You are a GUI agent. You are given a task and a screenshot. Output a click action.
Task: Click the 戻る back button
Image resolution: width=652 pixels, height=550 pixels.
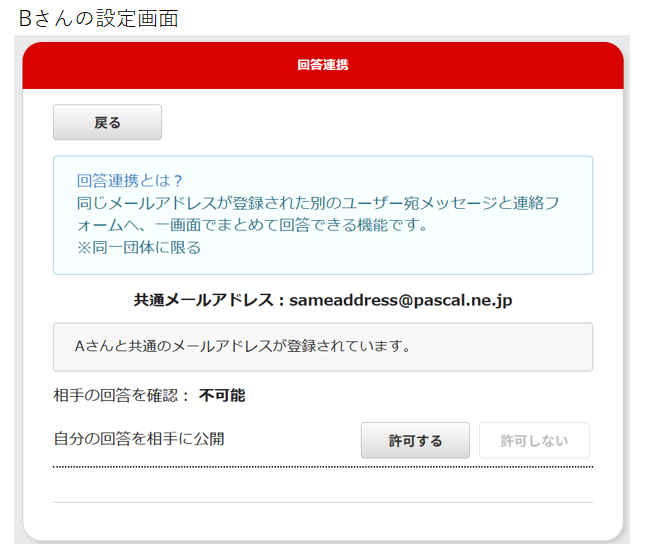click(107, 122)
